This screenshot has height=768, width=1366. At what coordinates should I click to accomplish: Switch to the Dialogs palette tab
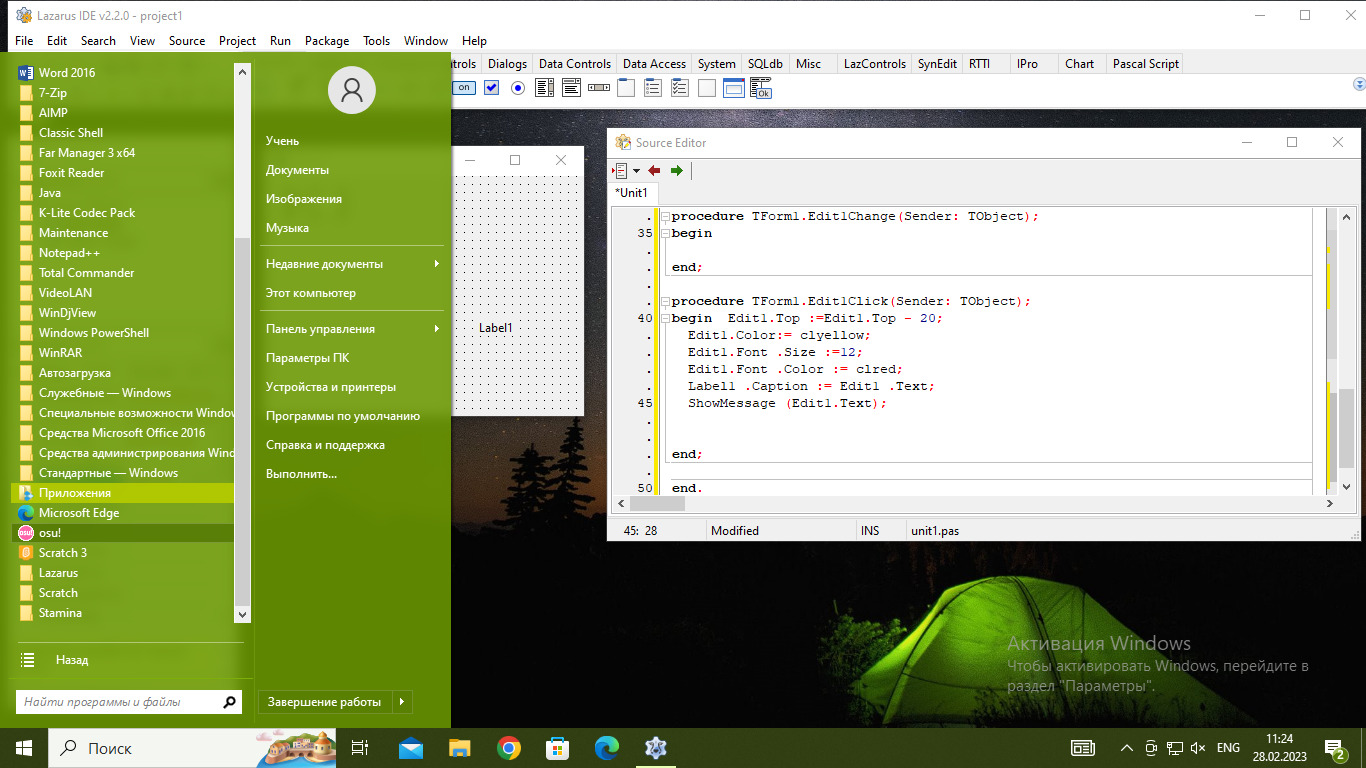(507, 64)
